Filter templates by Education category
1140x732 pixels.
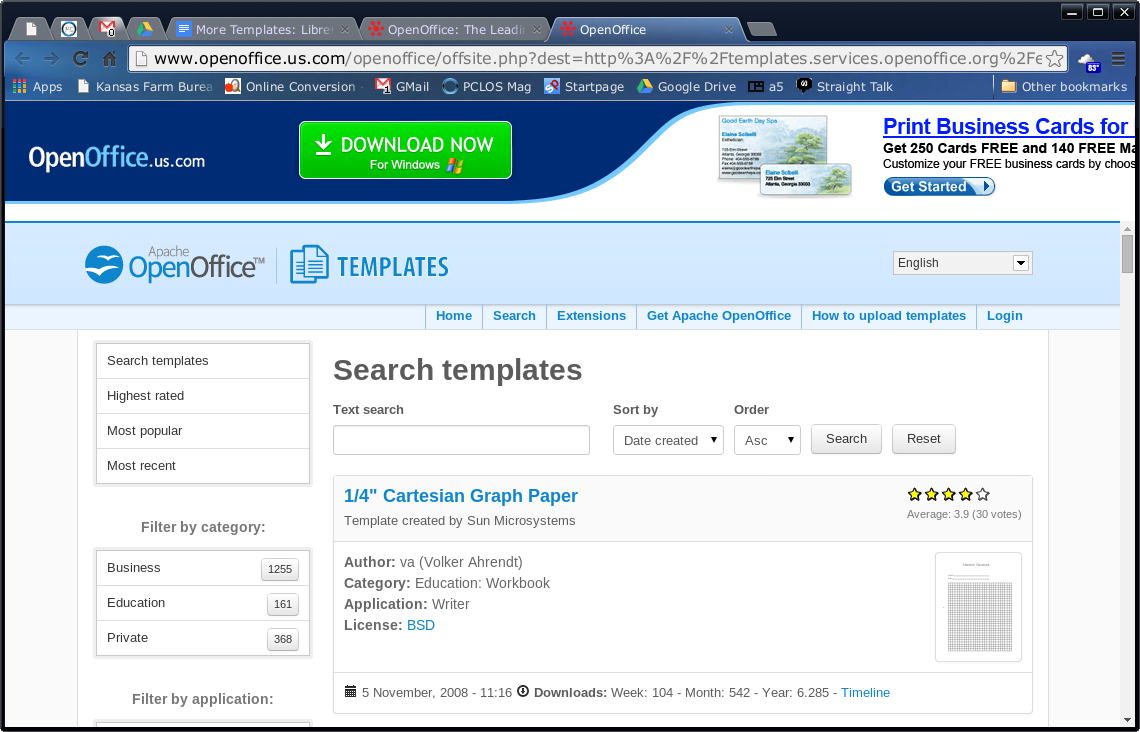coord(203,603)
